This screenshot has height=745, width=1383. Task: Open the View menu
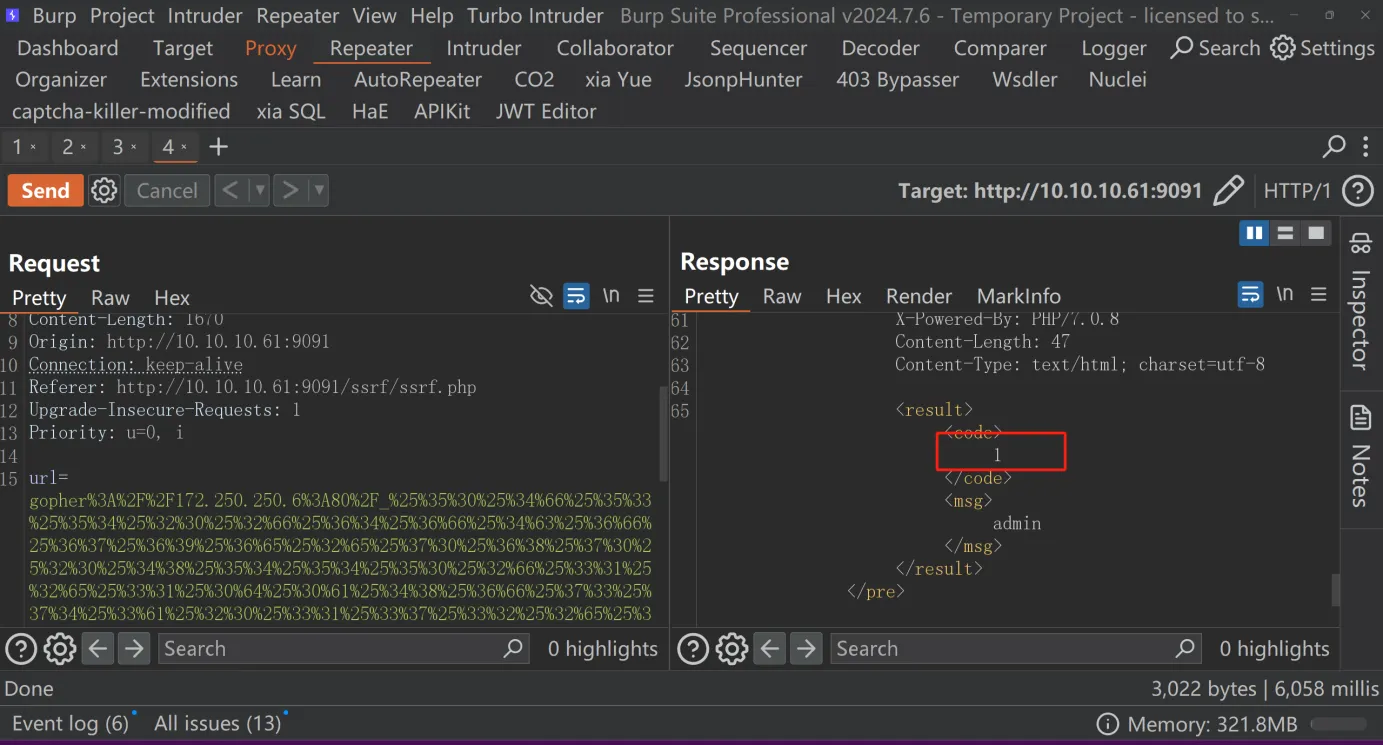(x=375, y=16)
